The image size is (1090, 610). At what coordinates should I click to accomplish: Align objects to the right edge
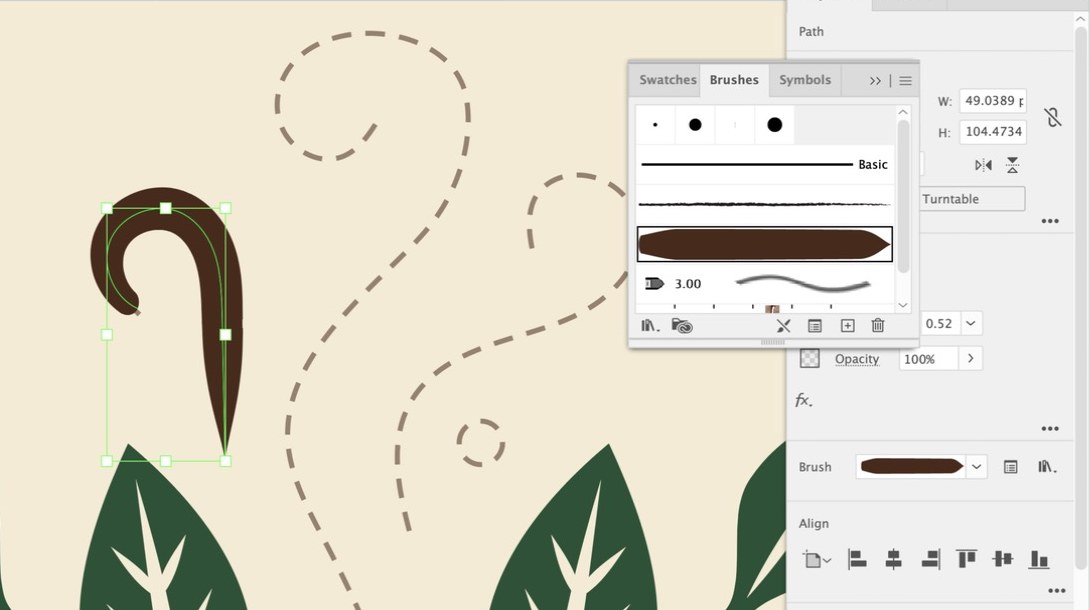point(930,559)
